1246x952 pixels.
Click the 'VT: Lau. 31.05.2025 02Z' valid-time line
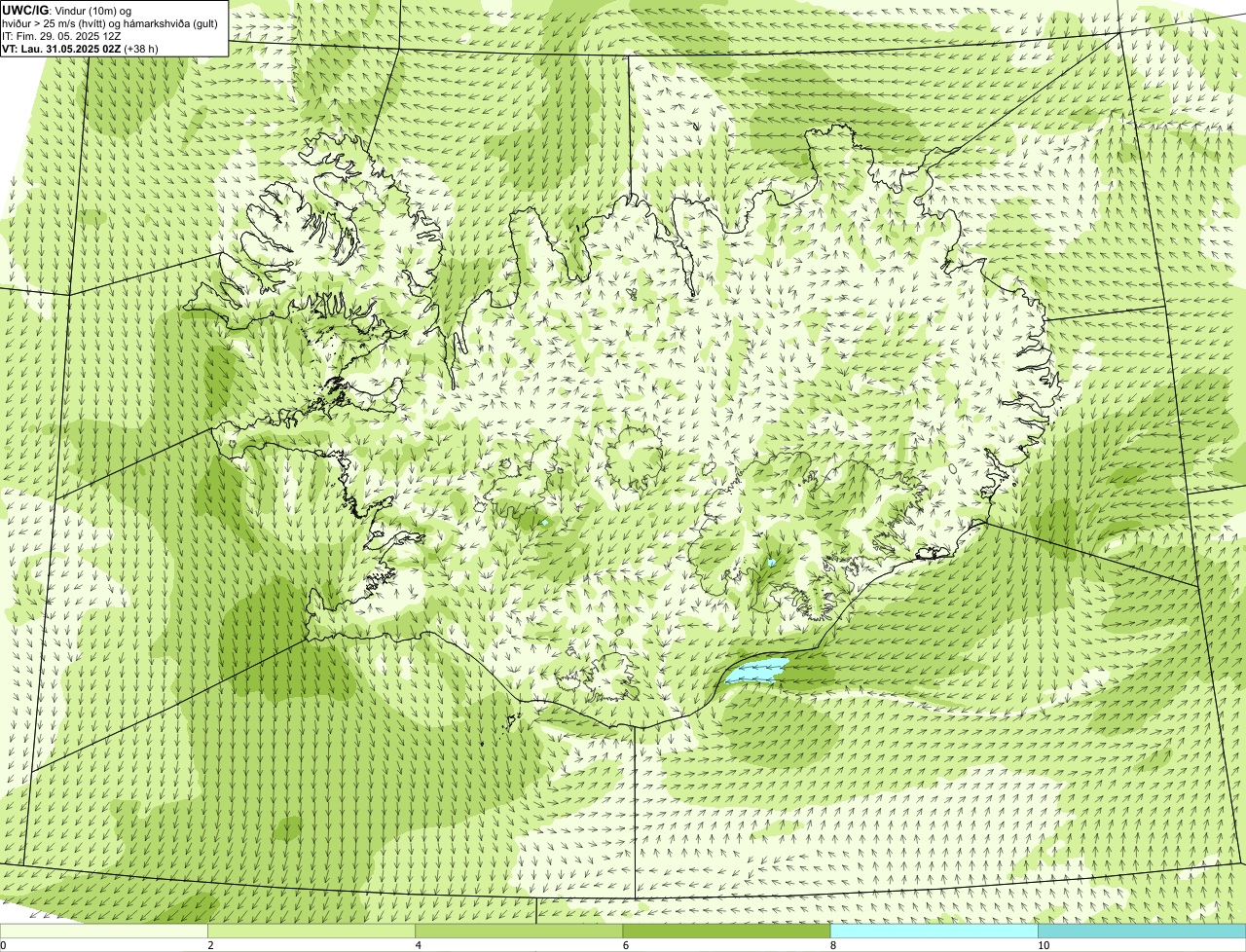pos(80,49)
